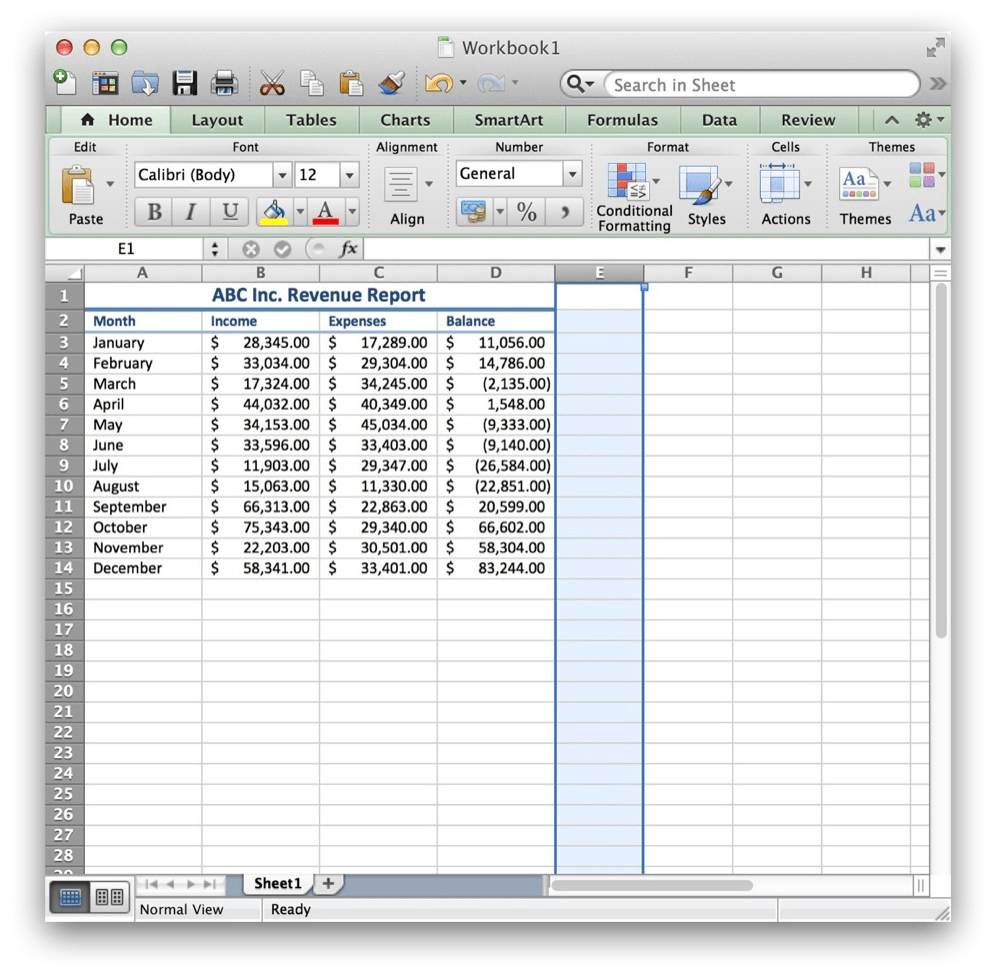The height and width of the screenshot is (974, 1000).
Task: Switch to the Charts ribbon tab
Action: 405,120
